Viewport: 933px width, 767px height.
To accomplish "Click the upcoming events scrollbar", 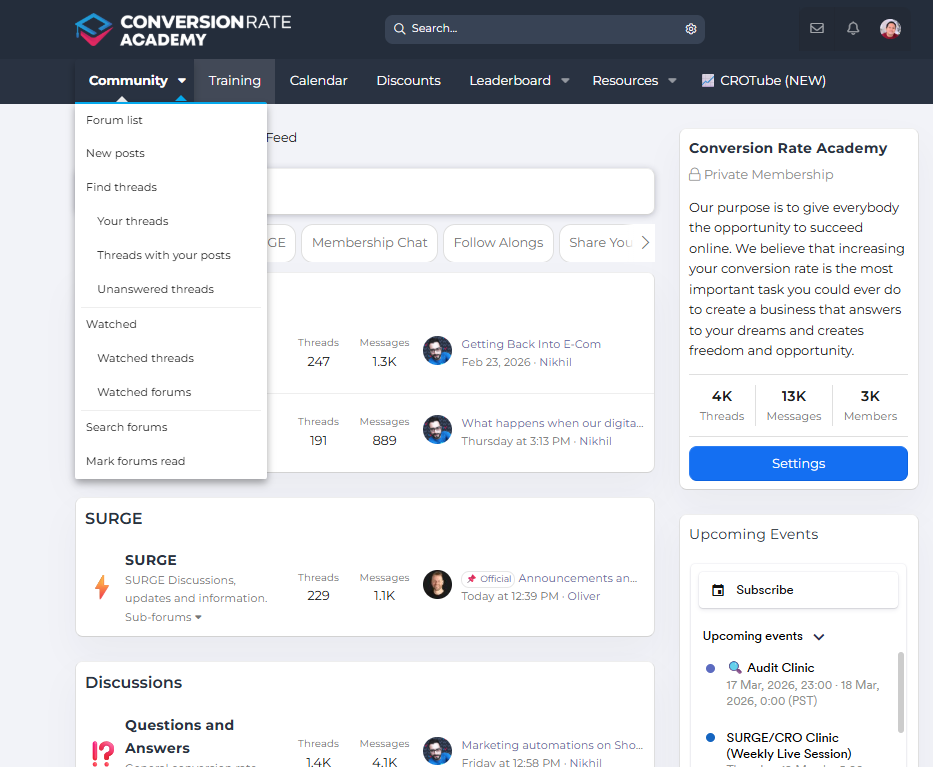I will (901, 693).
